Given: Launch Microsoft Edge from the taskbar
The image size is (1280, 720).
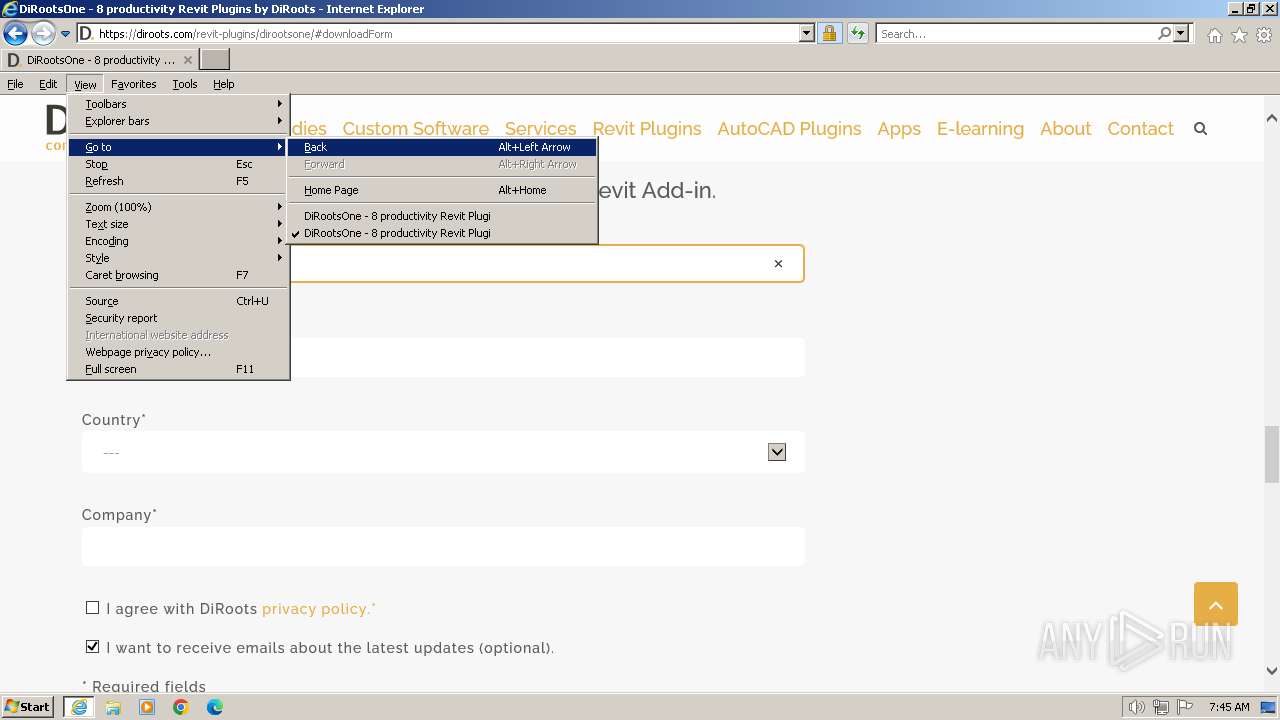Looking at the screenshot, I should point(215,707).
